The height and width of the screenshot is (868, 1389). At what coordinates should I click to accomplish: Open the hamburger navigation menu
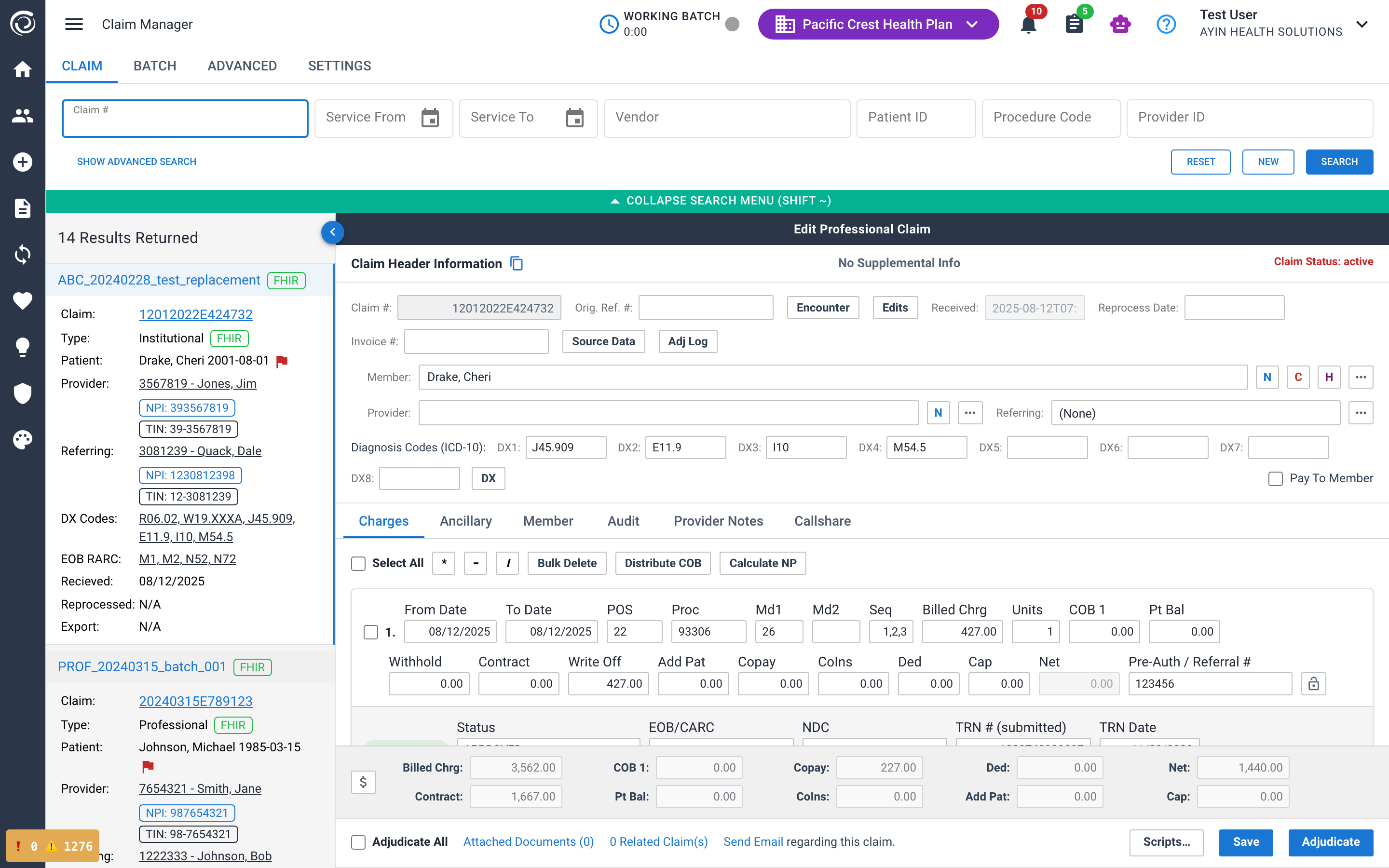tap(74, 24)
